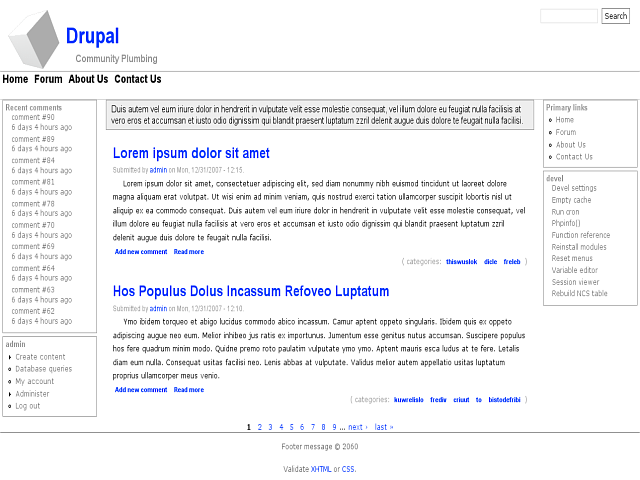Open comment #63 in Recent comments
This screenshot has height=480, width=640.
(x=33, y=290)
